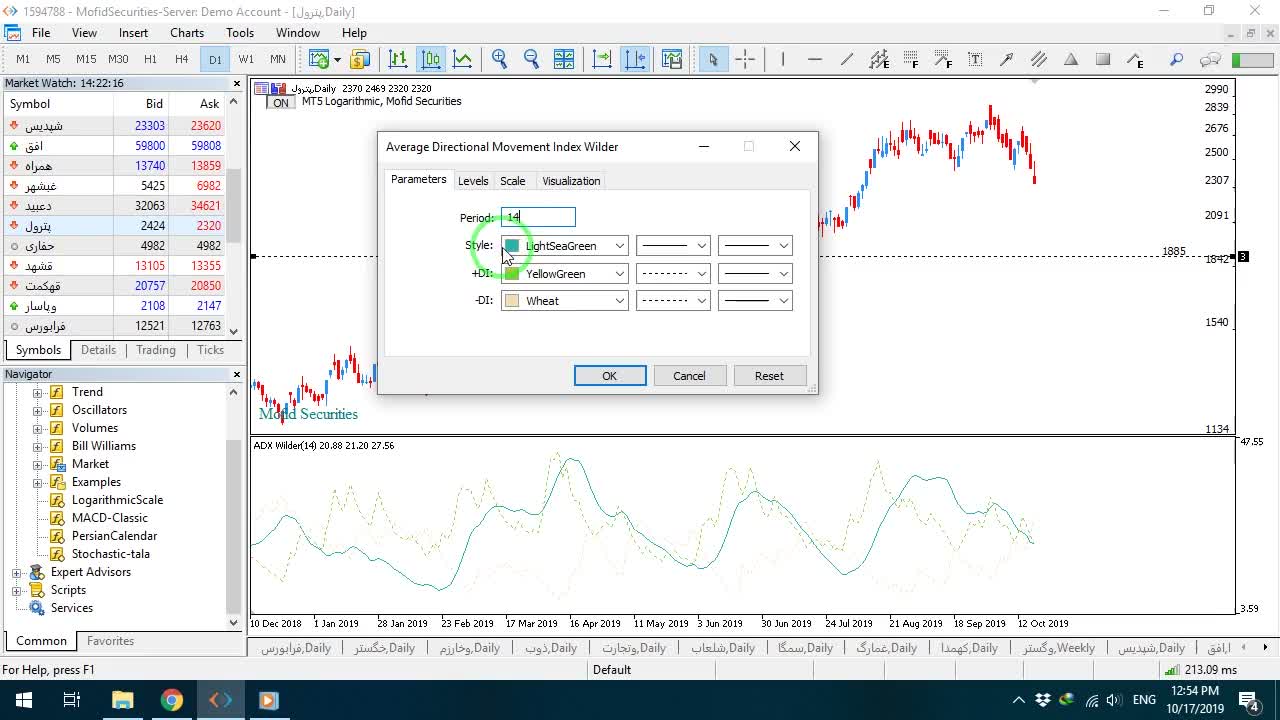This screenshot has height=720, width=1280.
Task: Select the MACD-Classic indicator in Navigator
Action: pos(109,518)
